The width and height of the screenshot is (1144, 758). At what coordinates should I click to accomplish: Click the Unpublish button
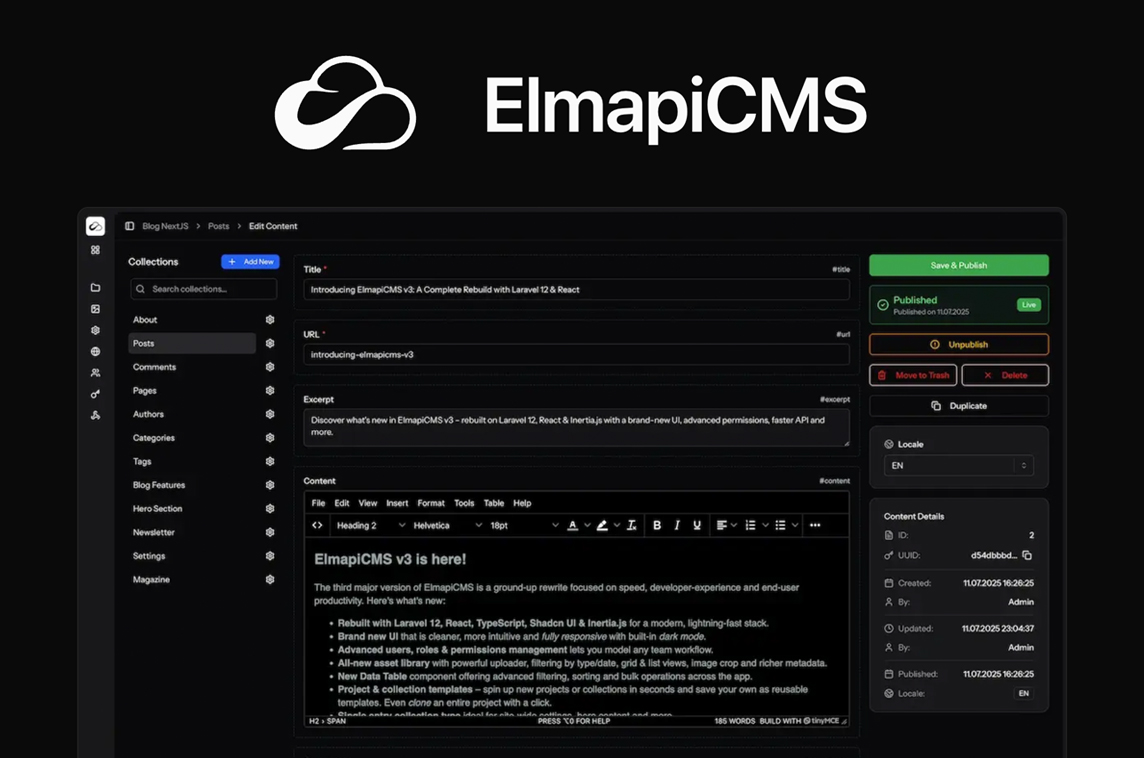pos(959,344)
